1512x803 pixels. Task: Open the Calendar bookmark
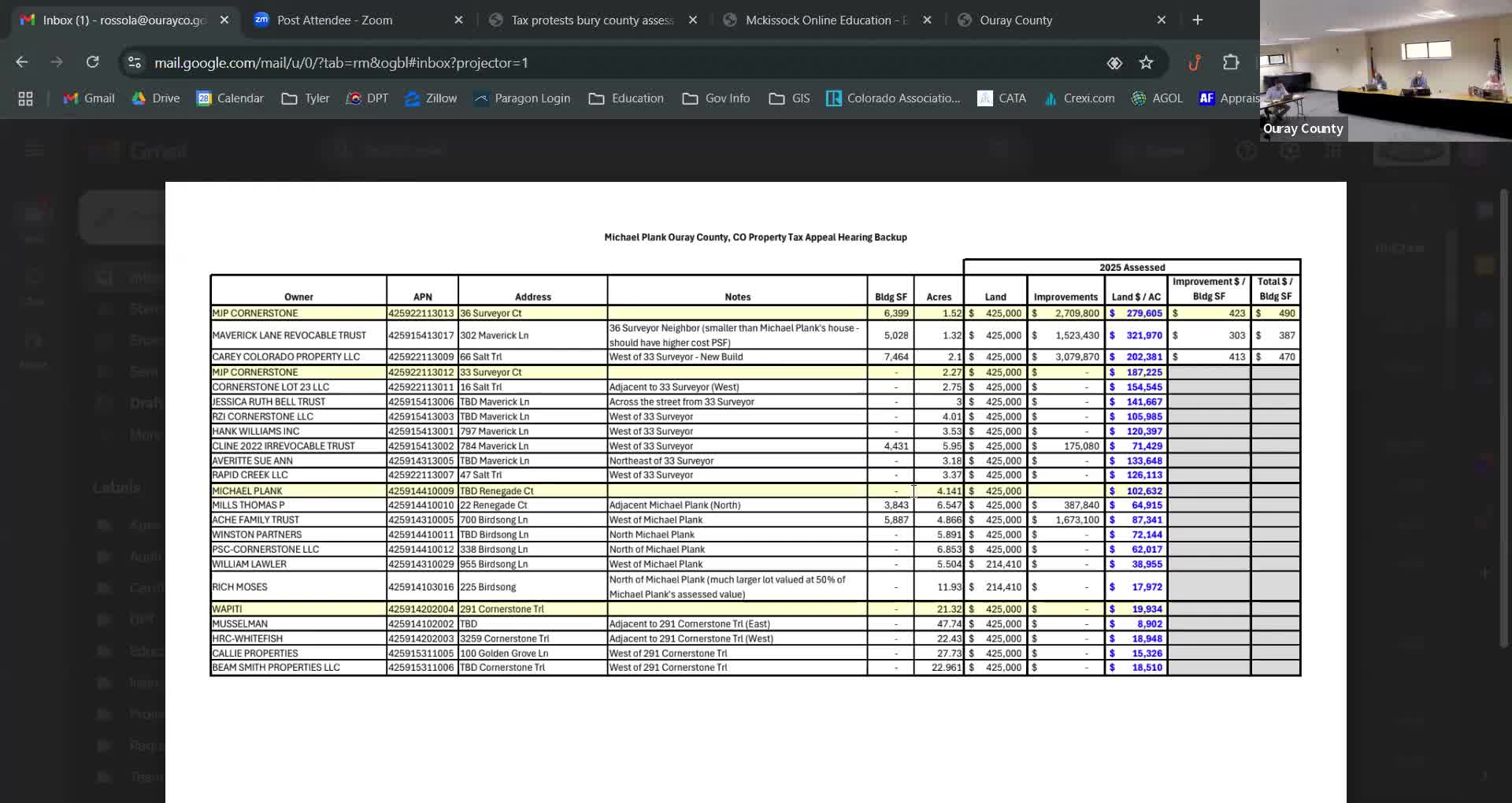tap(230, 98)
